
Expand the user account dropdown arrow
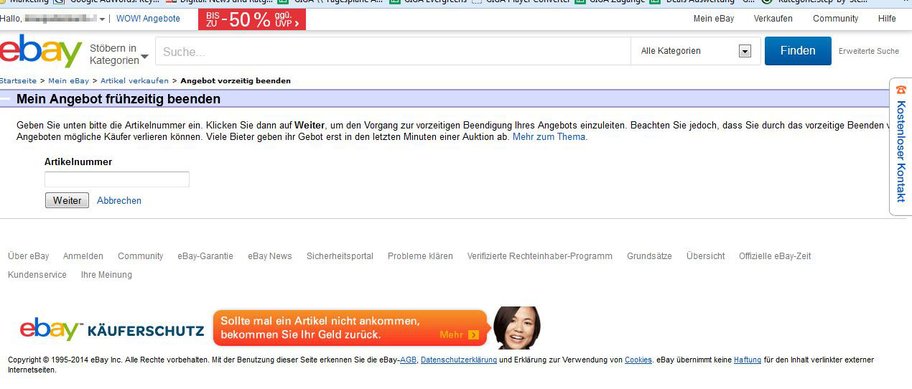[x=102, y=19]
